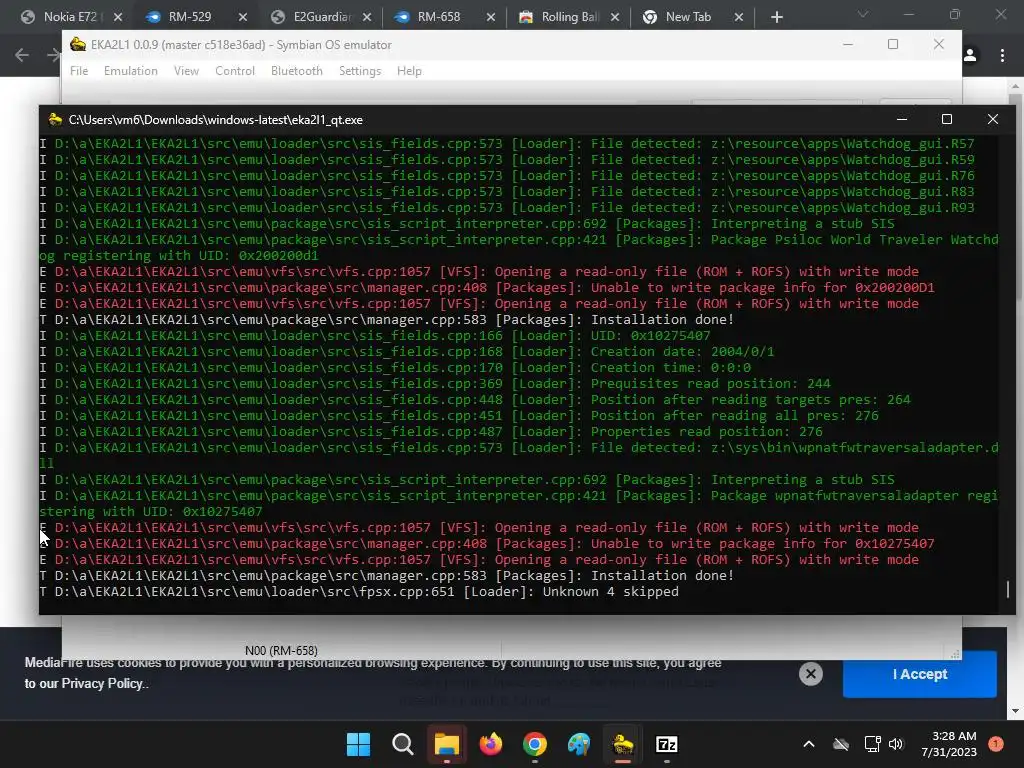Close the RM-658 tab
Viewport: 1024px width, 768px height.
490,17
